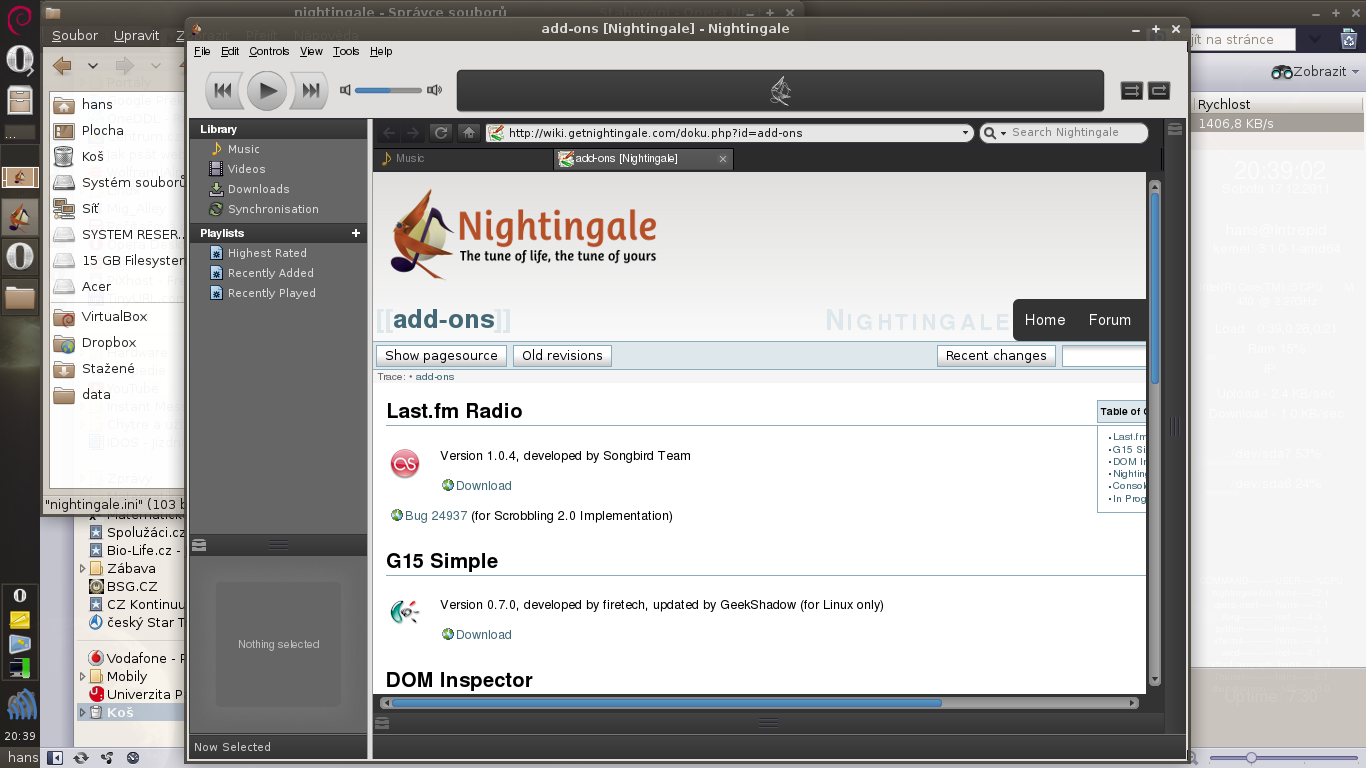Open the Upravit menu in file manager

tap(137, 35)
